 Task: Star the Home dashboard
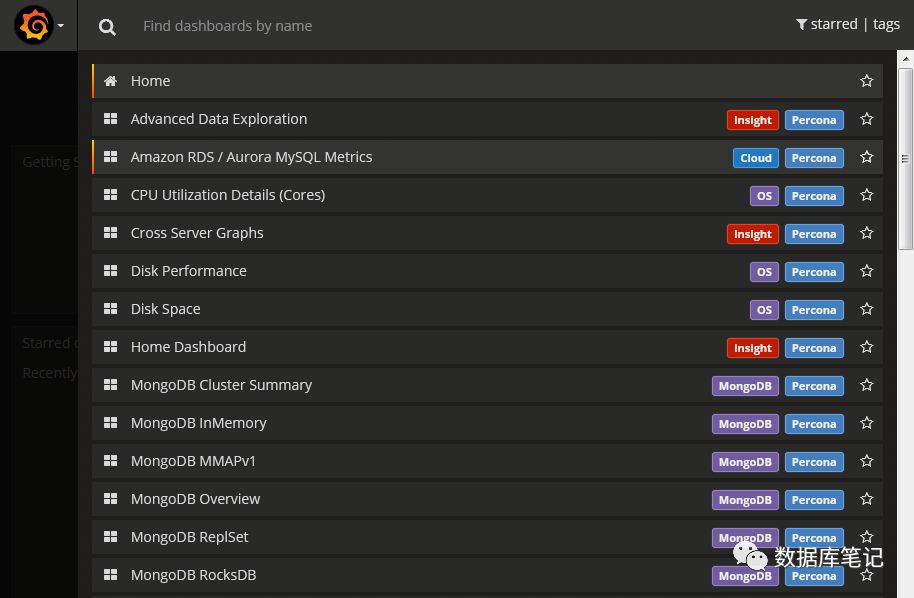pos(867,81)
